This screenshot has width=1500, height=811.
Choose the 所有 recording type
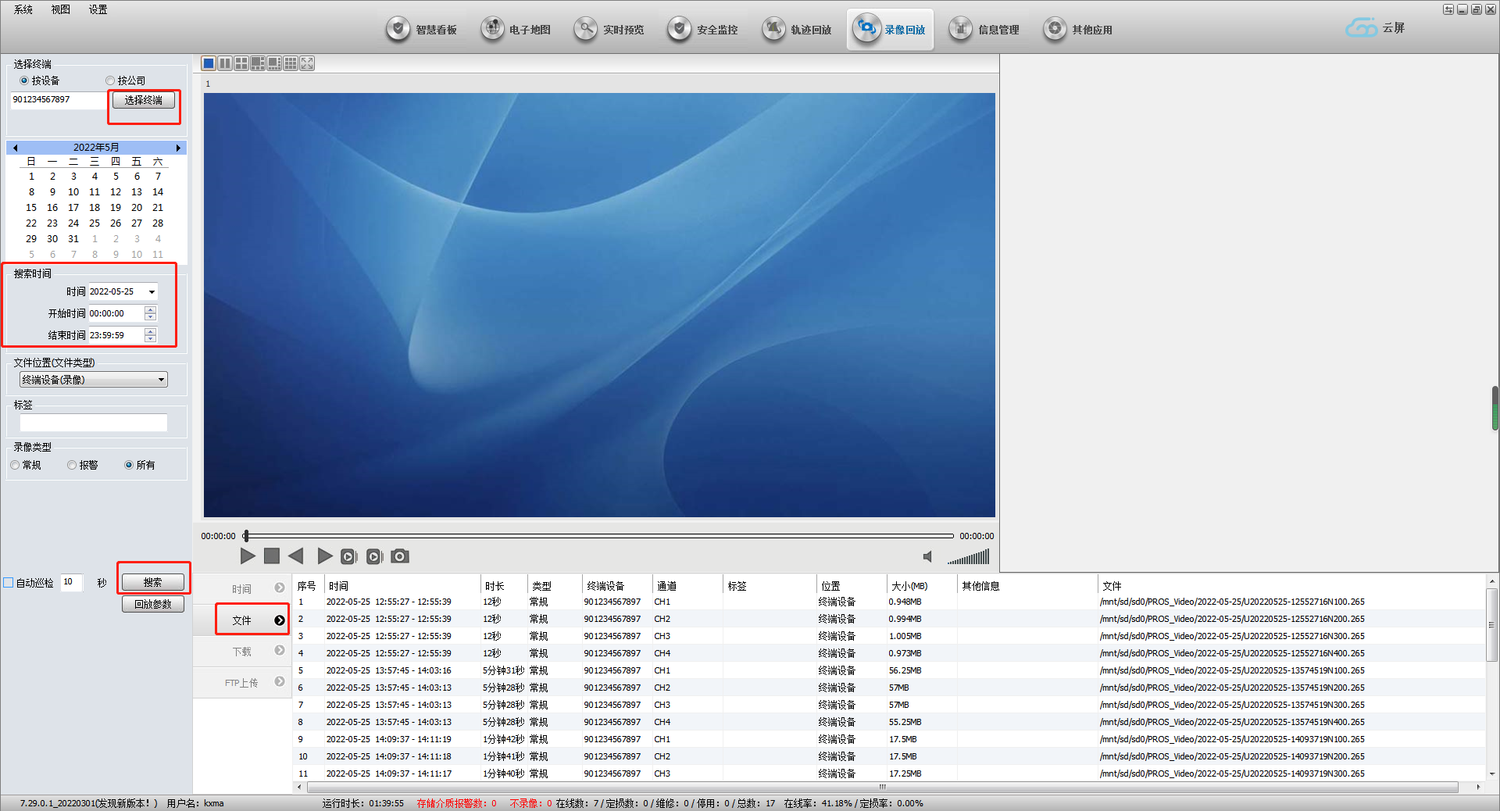pyautogui.click(x=140, y=465)
